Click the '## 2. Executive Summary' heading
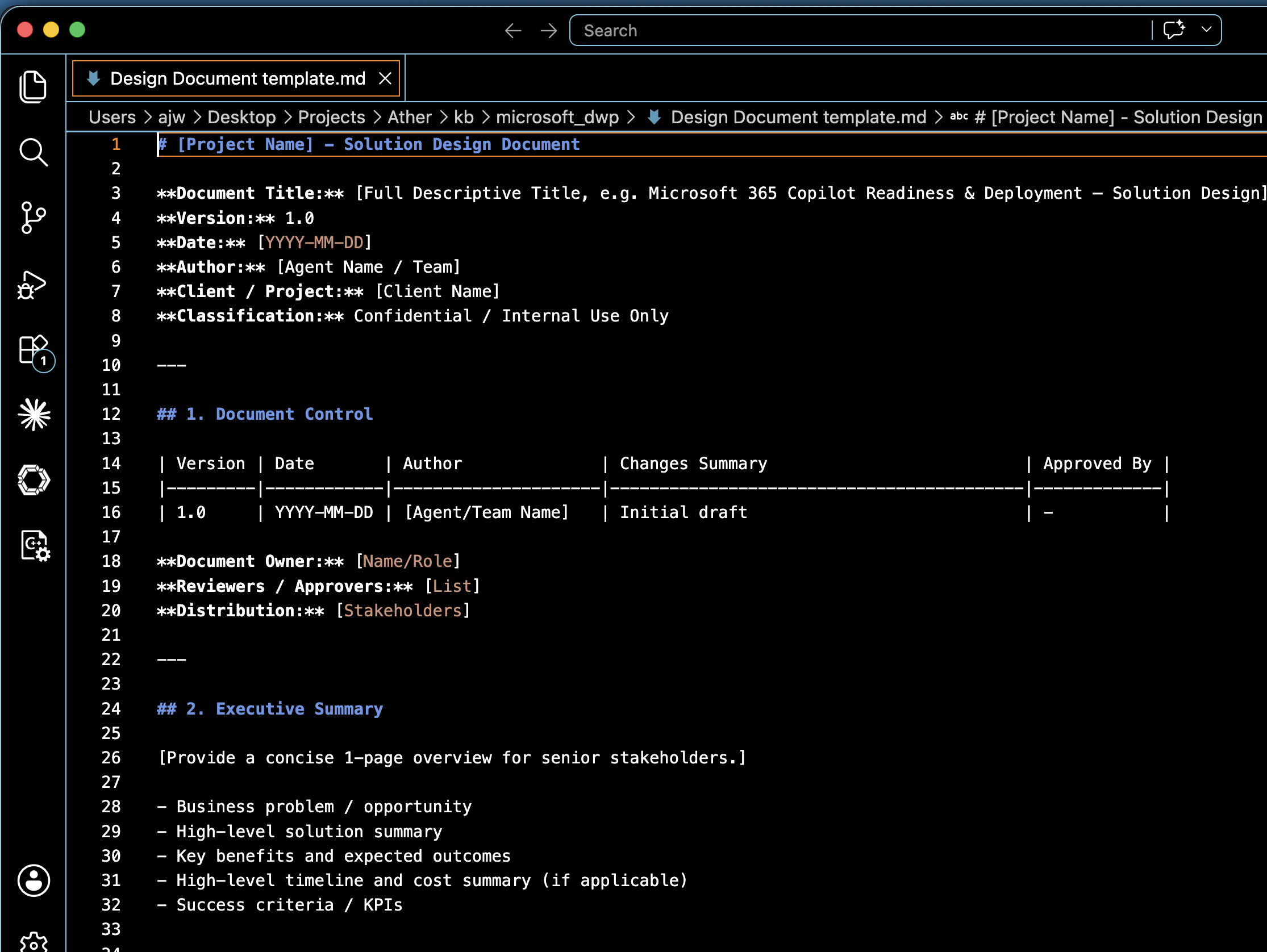Viewport: 1267px width, 952px height. (270, 708)
